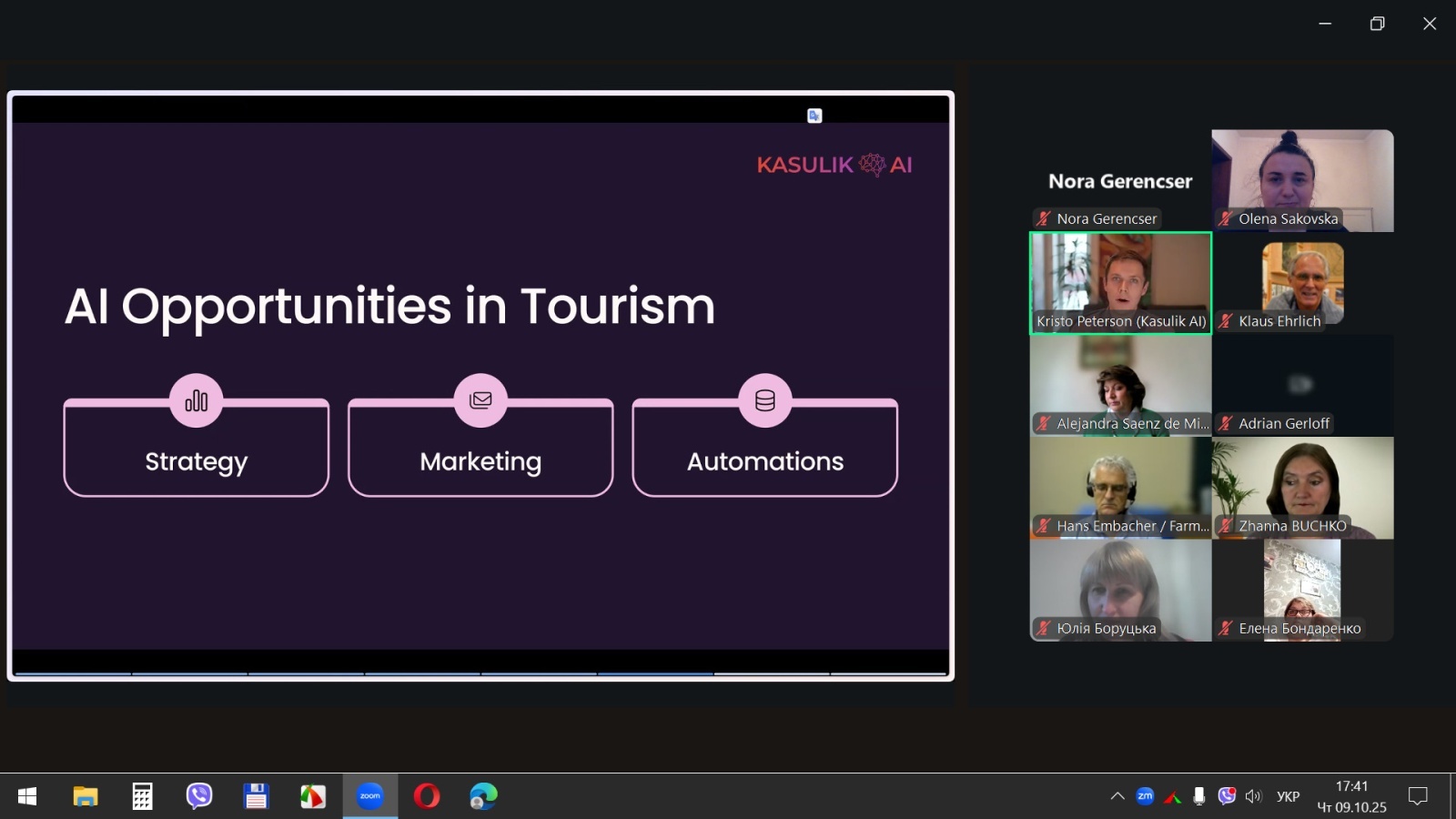Screen dimensions: 1456x819
Task: Click the translate icon above the slide
Action: pos(814,116)
